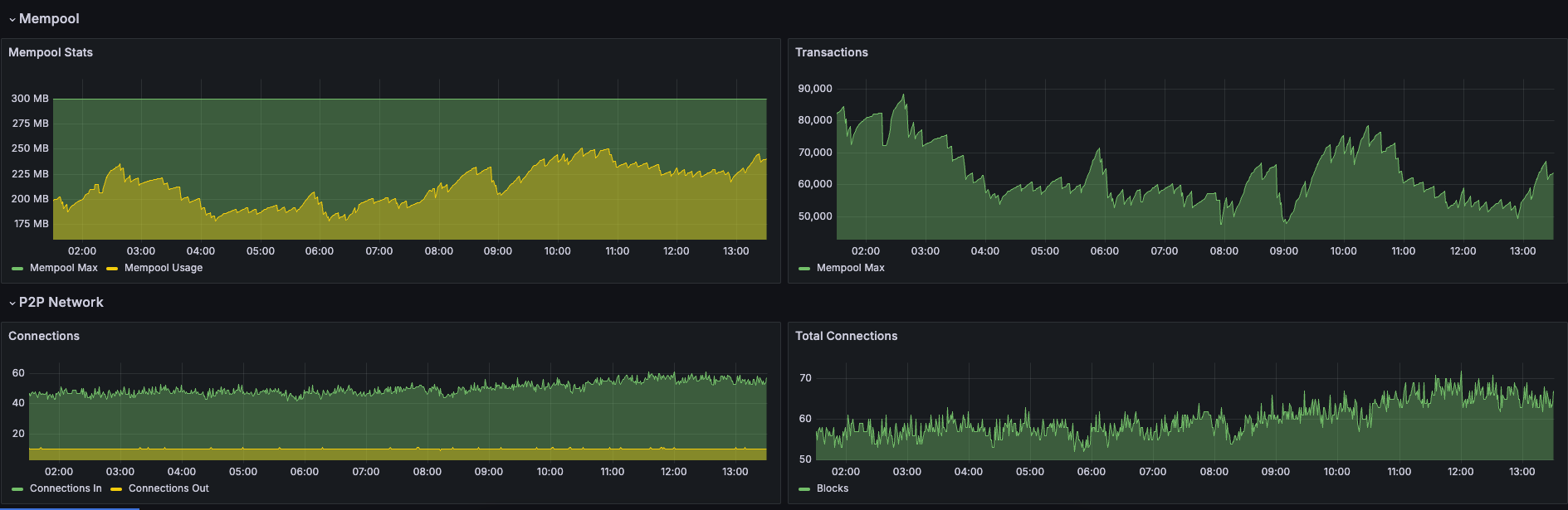Click 07:00 time label in Connections chart

point(366,472)
